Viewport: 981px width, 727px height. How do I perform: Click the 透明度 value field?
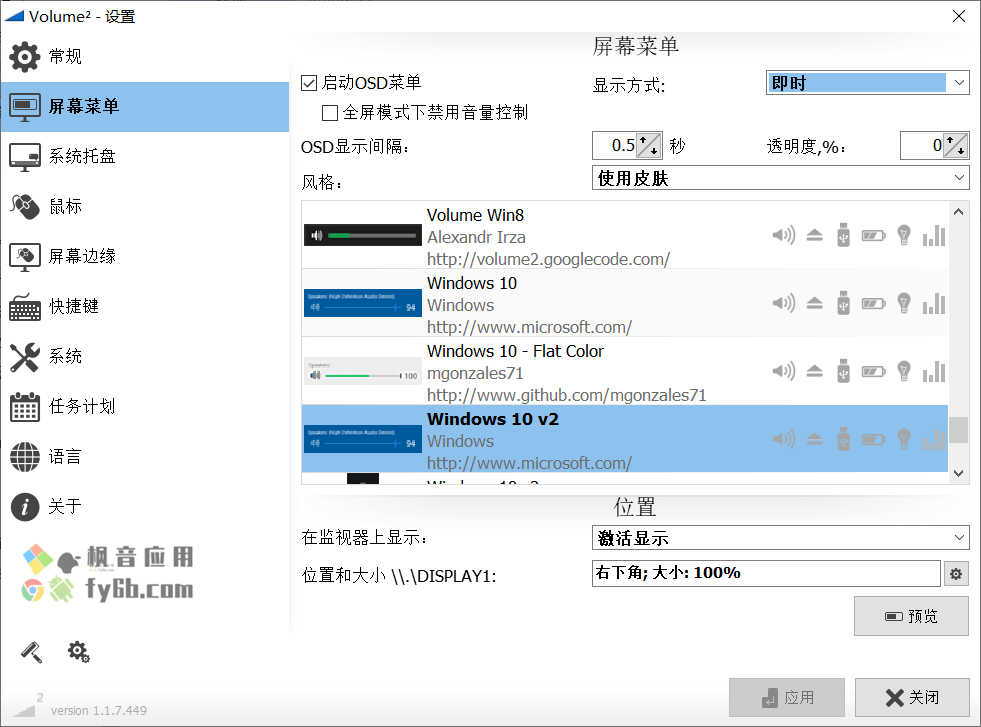click(x=922, y=146)
